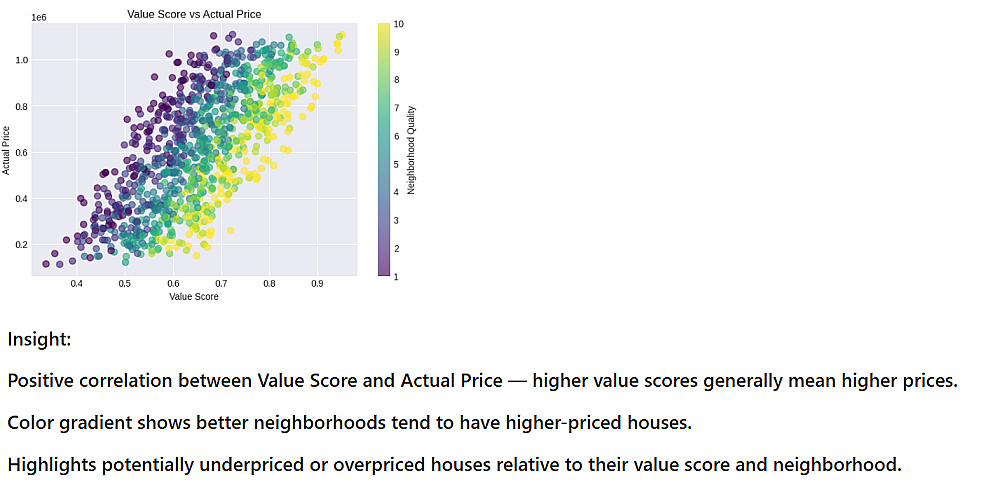This screenshot has width=1000, height=485.
Task: Click the yellow top end of the colorbar
Action: pos(384,28)
